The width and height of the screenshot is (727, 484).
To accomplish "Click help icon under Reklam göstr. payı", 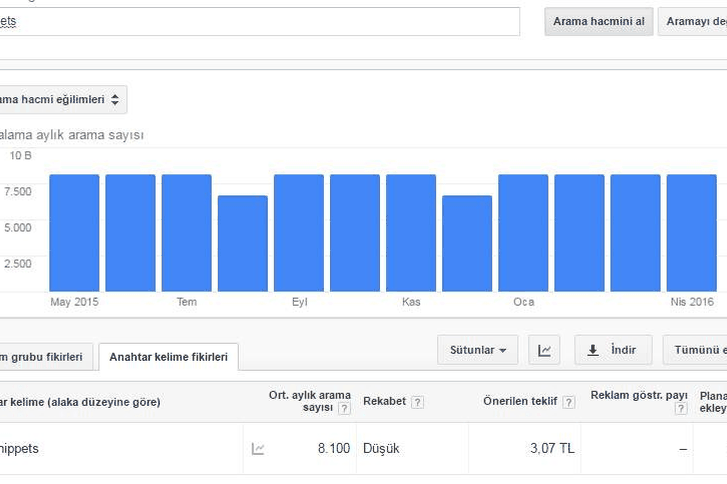I will pos(681,408).
